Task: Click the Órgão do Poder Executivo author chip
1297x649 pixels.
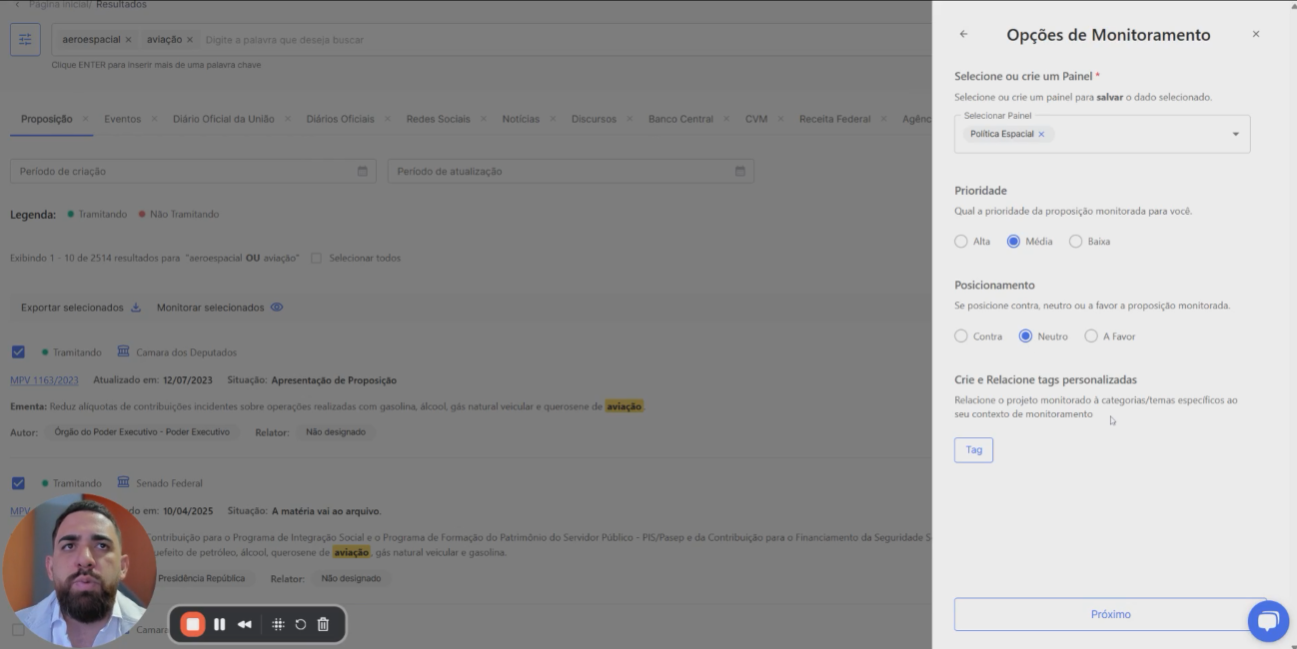Action: [142, 432]
